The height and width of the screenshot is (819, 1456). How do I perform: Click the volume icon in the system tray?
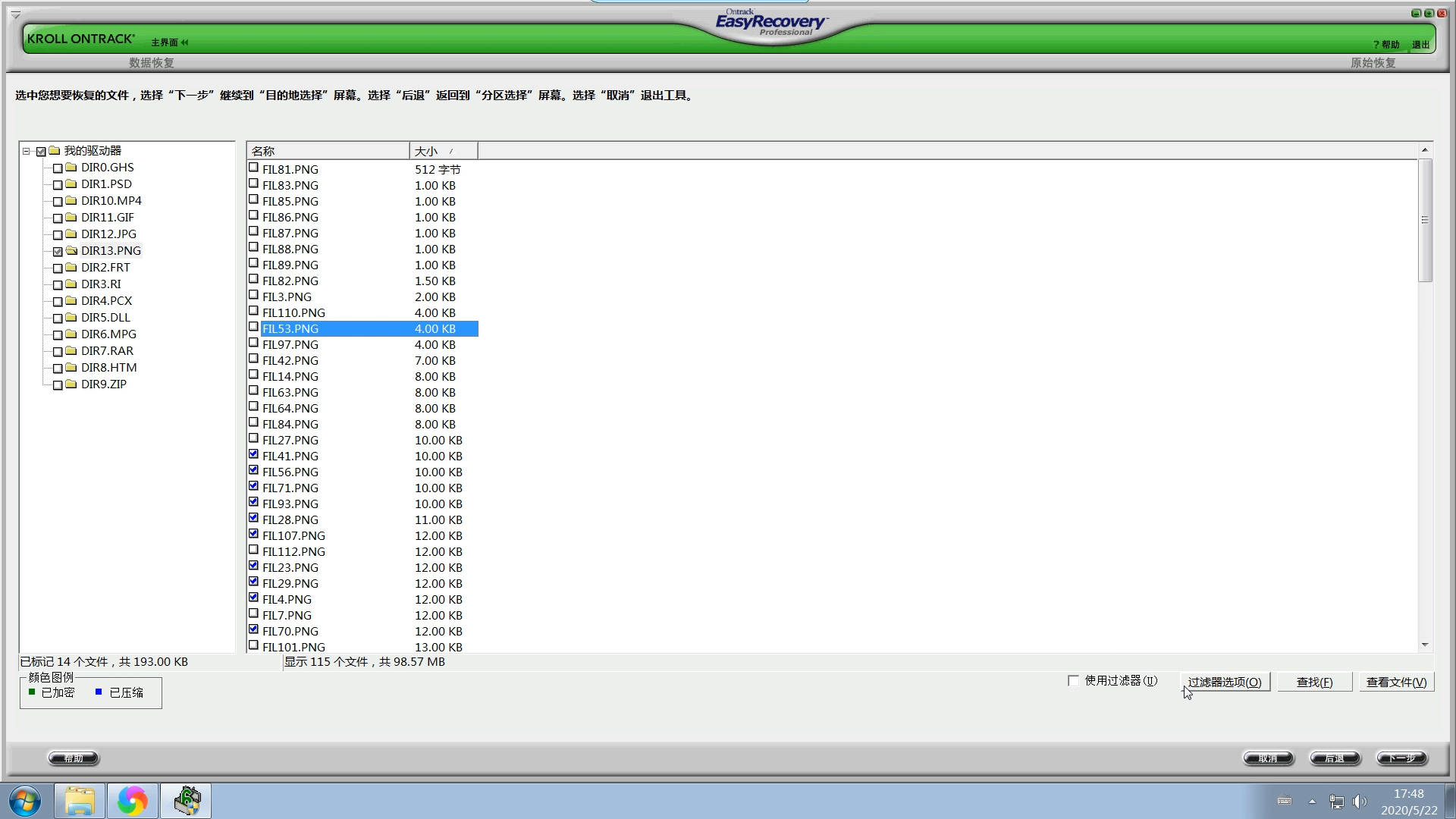pos(1359,802)
